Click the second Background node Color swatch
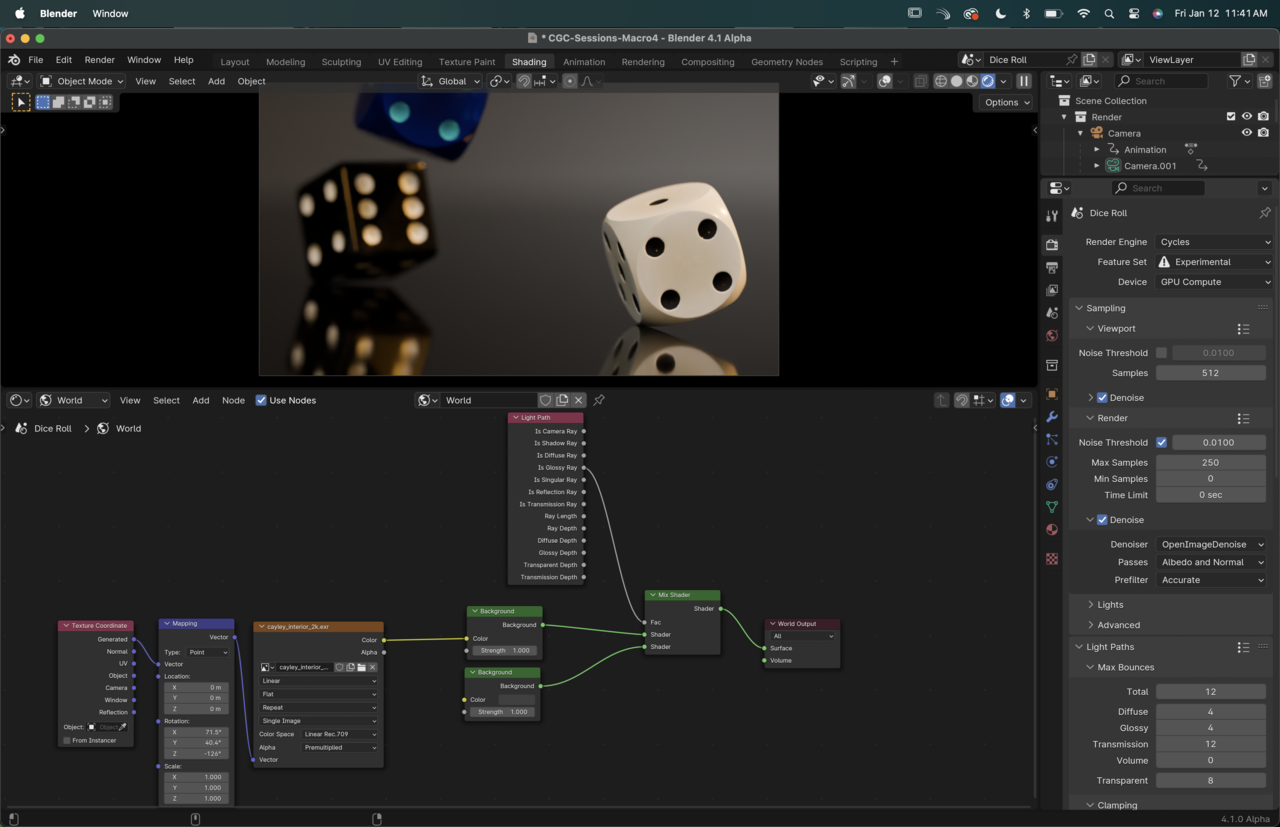The image size is (1280, 827). point(517,699)
